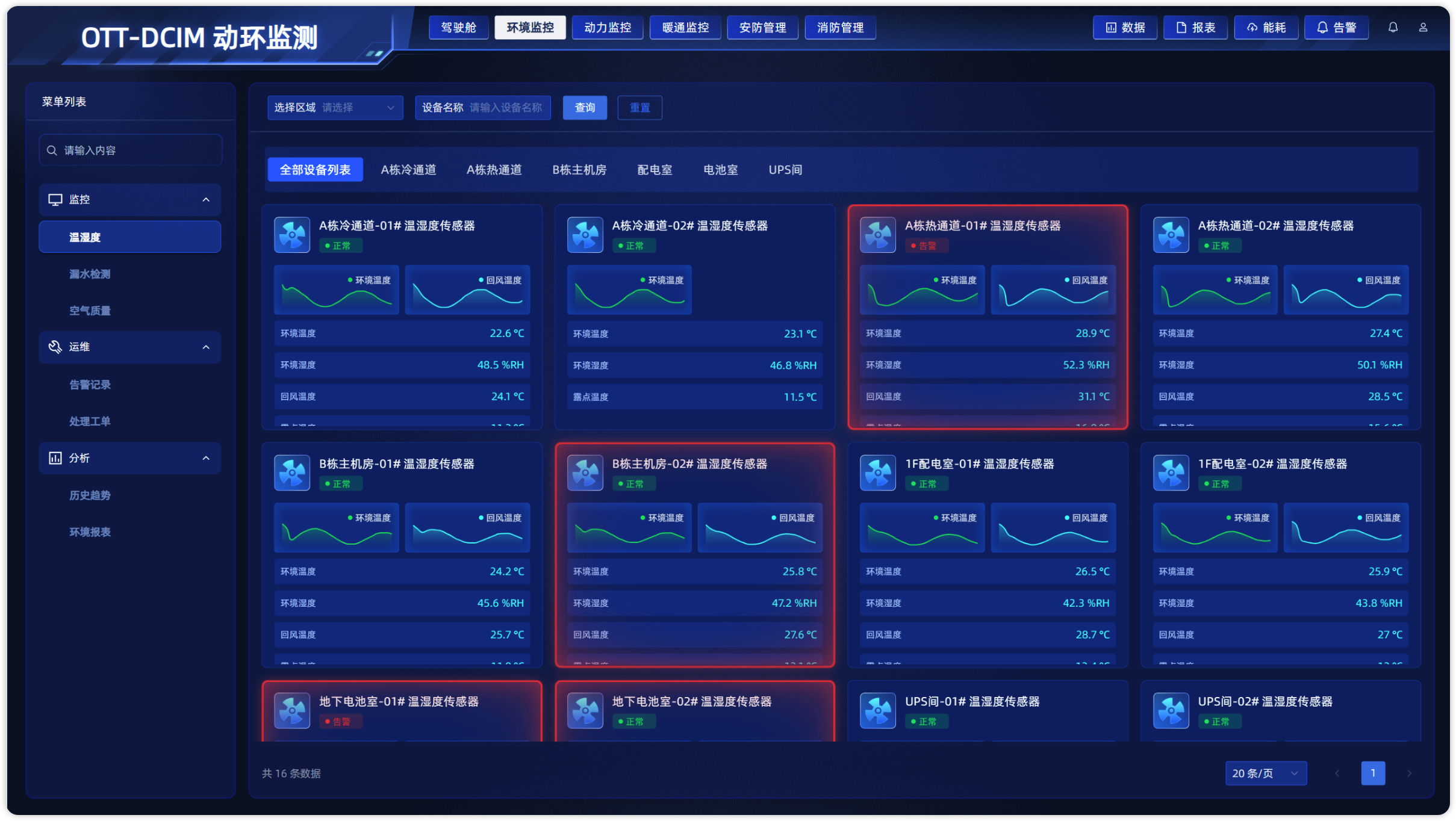The width and height of the screenshot is (1456, 821).
Task: Open the 数据 button in header
Action: click(x=1125, y=28)
